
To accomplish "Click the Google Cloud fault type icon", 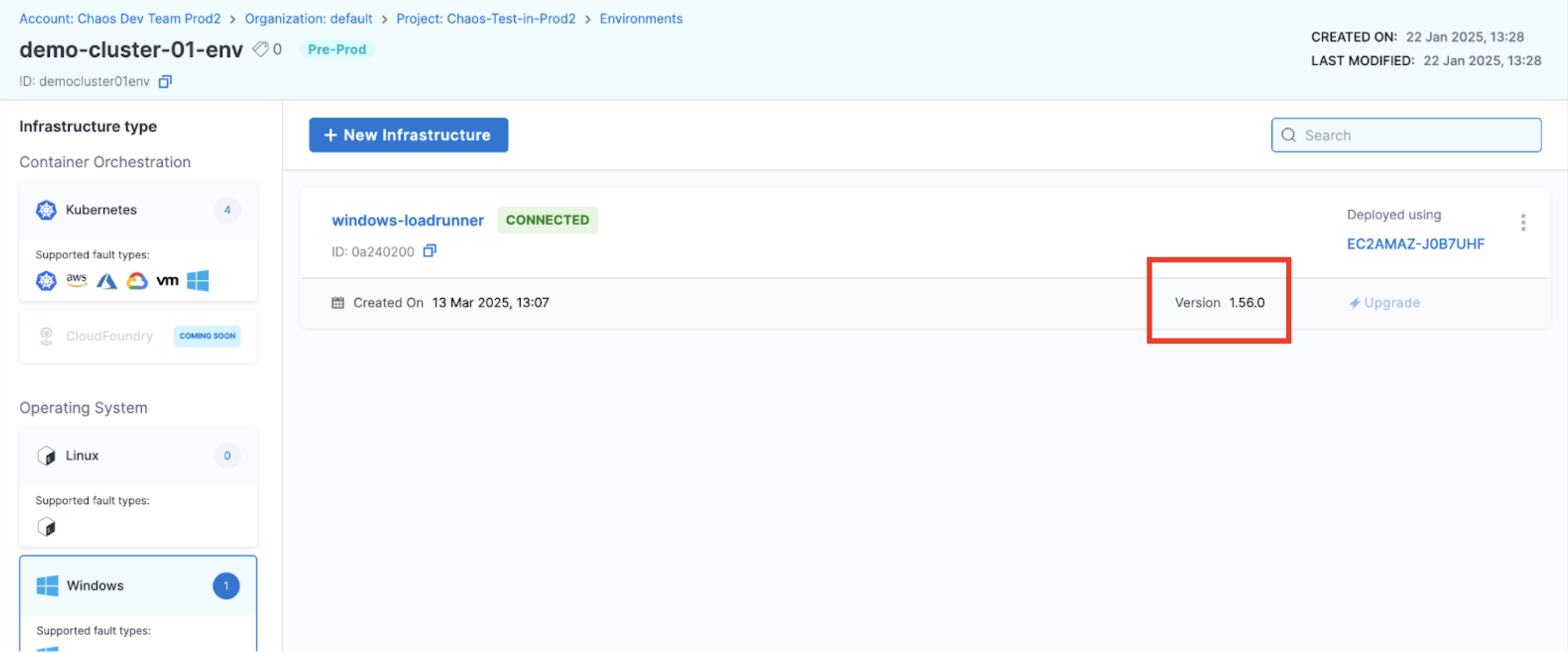I will coord(137,281).
